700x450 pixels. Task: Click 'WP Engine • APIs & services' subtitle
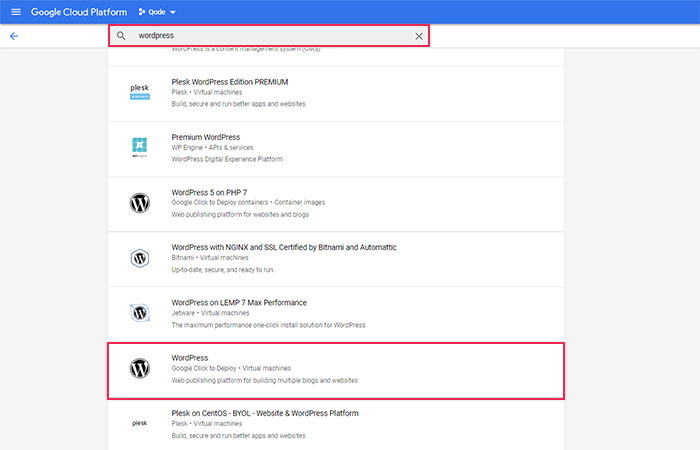click(212, 148)
